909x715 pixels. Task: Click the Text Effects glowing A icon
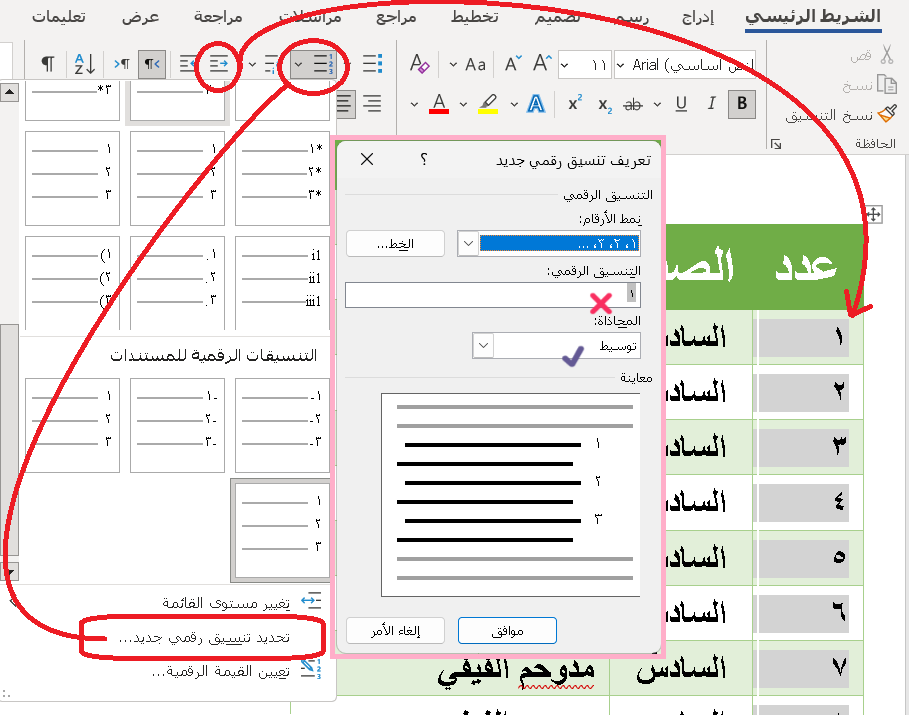pos(535,104)
